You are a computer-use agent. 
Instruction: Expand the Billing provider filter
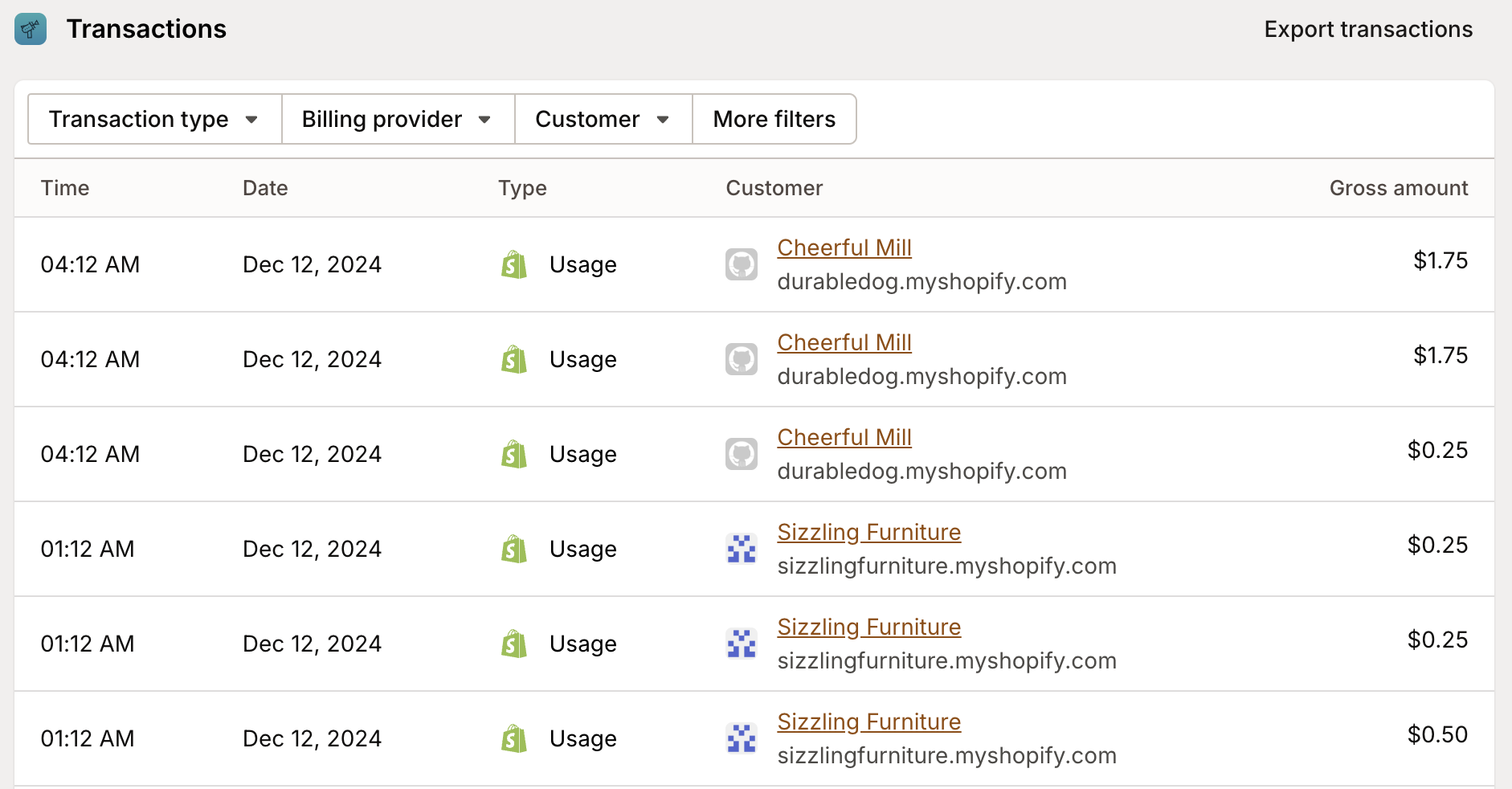398,119
